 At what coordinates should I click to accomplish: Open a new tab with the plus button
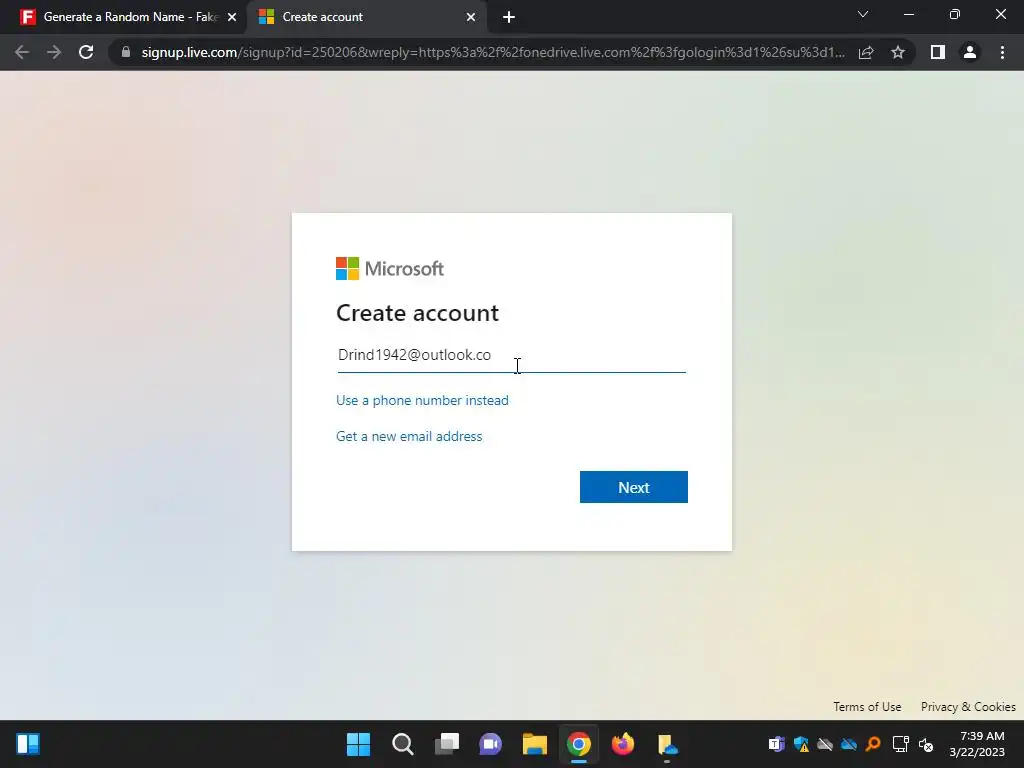tap(509, 17)
